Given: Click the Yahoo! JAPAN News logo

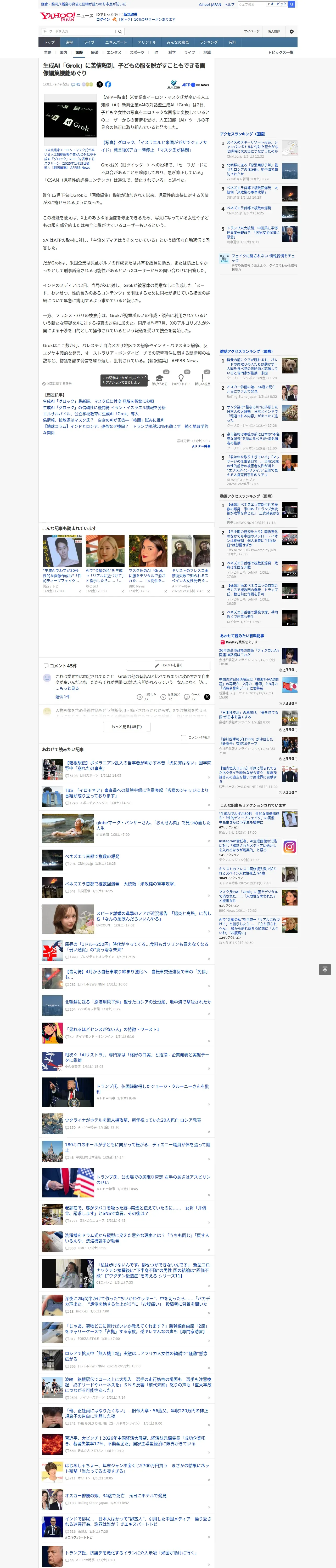Looking at the screenshot, I should click(66, 16).
